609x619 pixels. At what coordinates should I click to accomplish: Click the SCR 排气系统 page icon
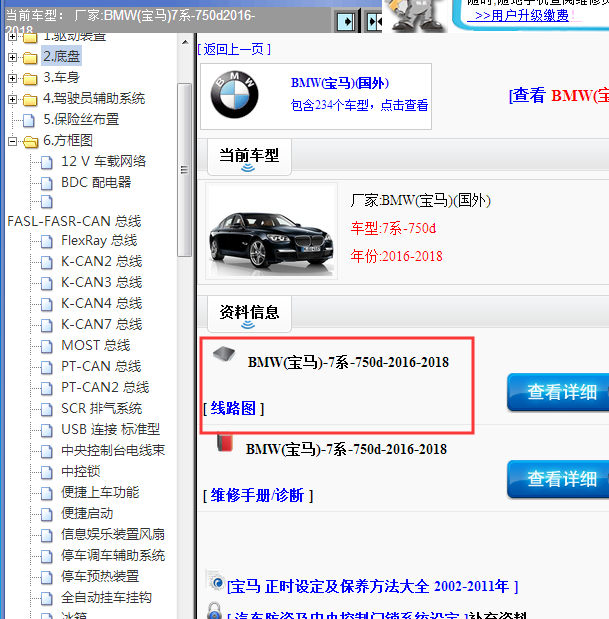tap(47, 409)
